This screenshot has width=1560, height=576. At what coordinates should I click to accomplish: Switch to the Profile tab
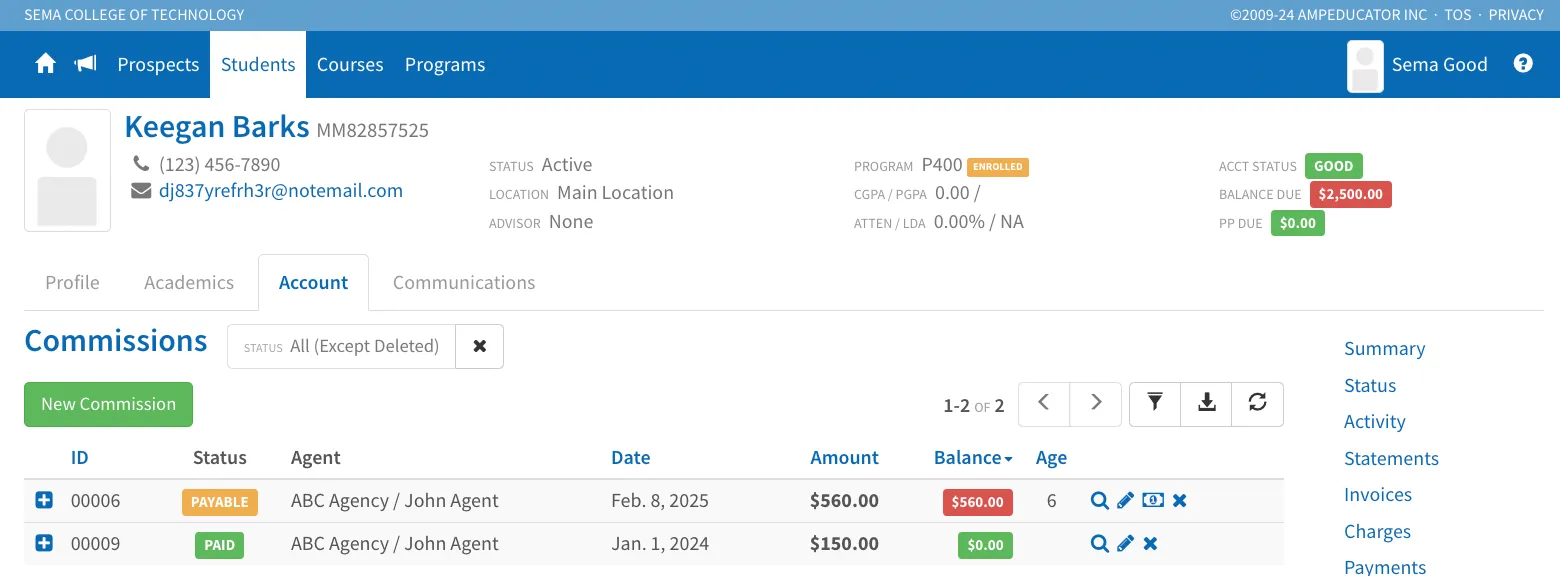point(73,282)
